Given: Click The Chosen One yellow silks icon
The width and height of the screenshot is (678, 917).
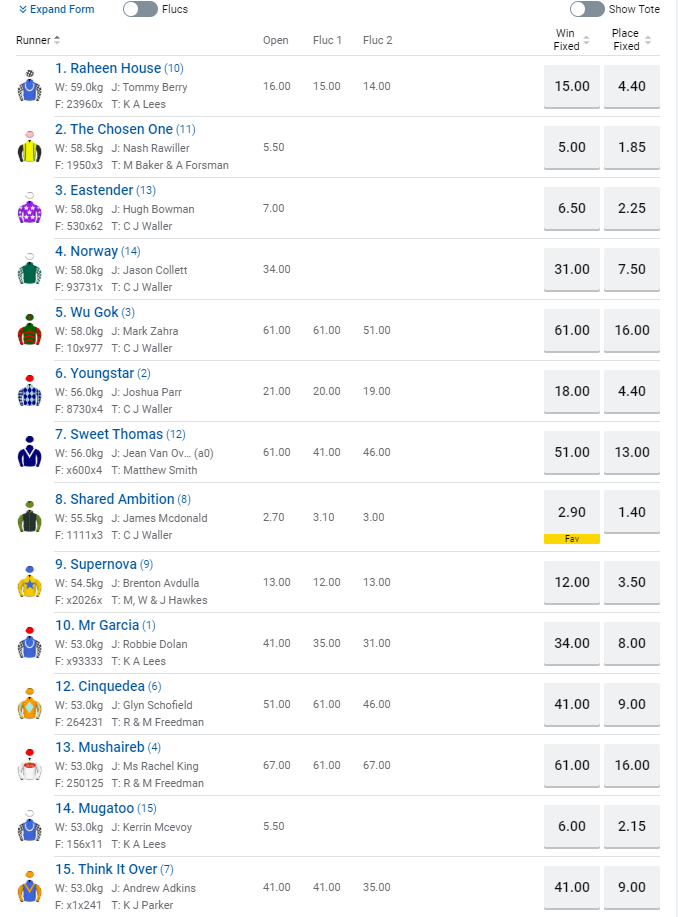Looking at the screenshot, I should pos(29,147).
